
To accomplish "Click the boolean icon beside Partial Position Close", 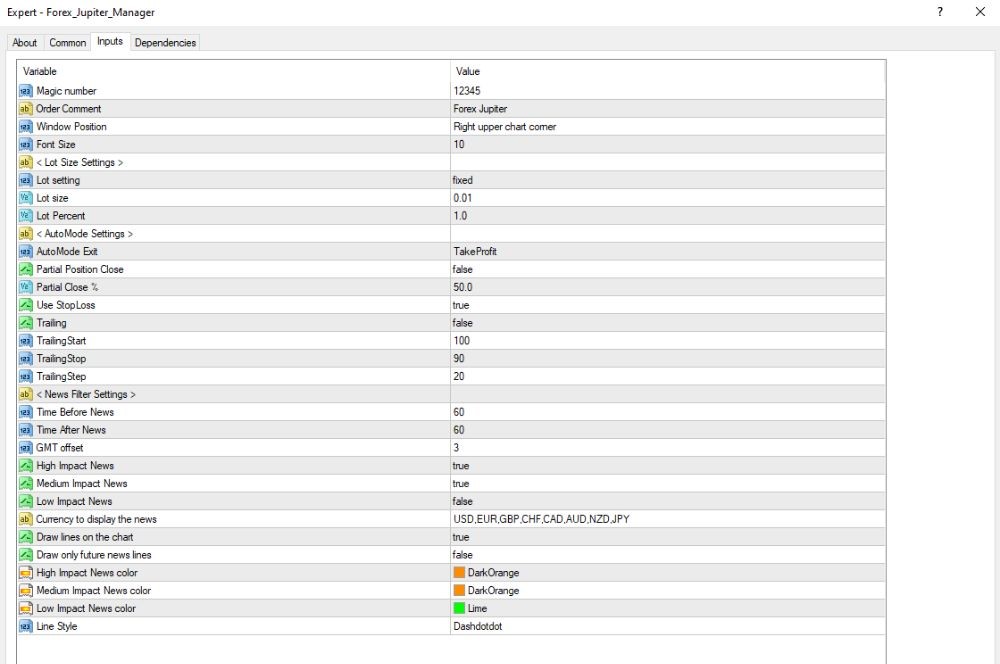I will click(x=26, y=270).
